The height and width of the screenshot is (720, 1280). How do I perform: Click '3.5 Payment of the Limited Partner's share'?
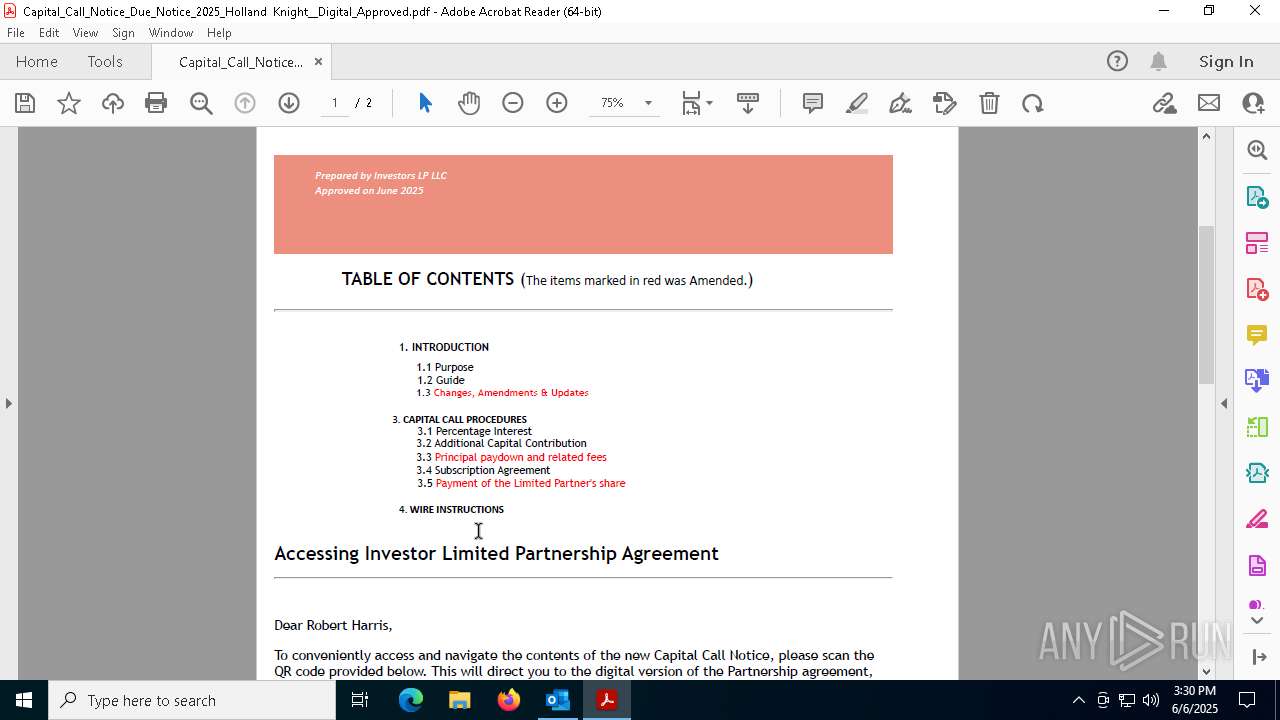click(521, 483)
